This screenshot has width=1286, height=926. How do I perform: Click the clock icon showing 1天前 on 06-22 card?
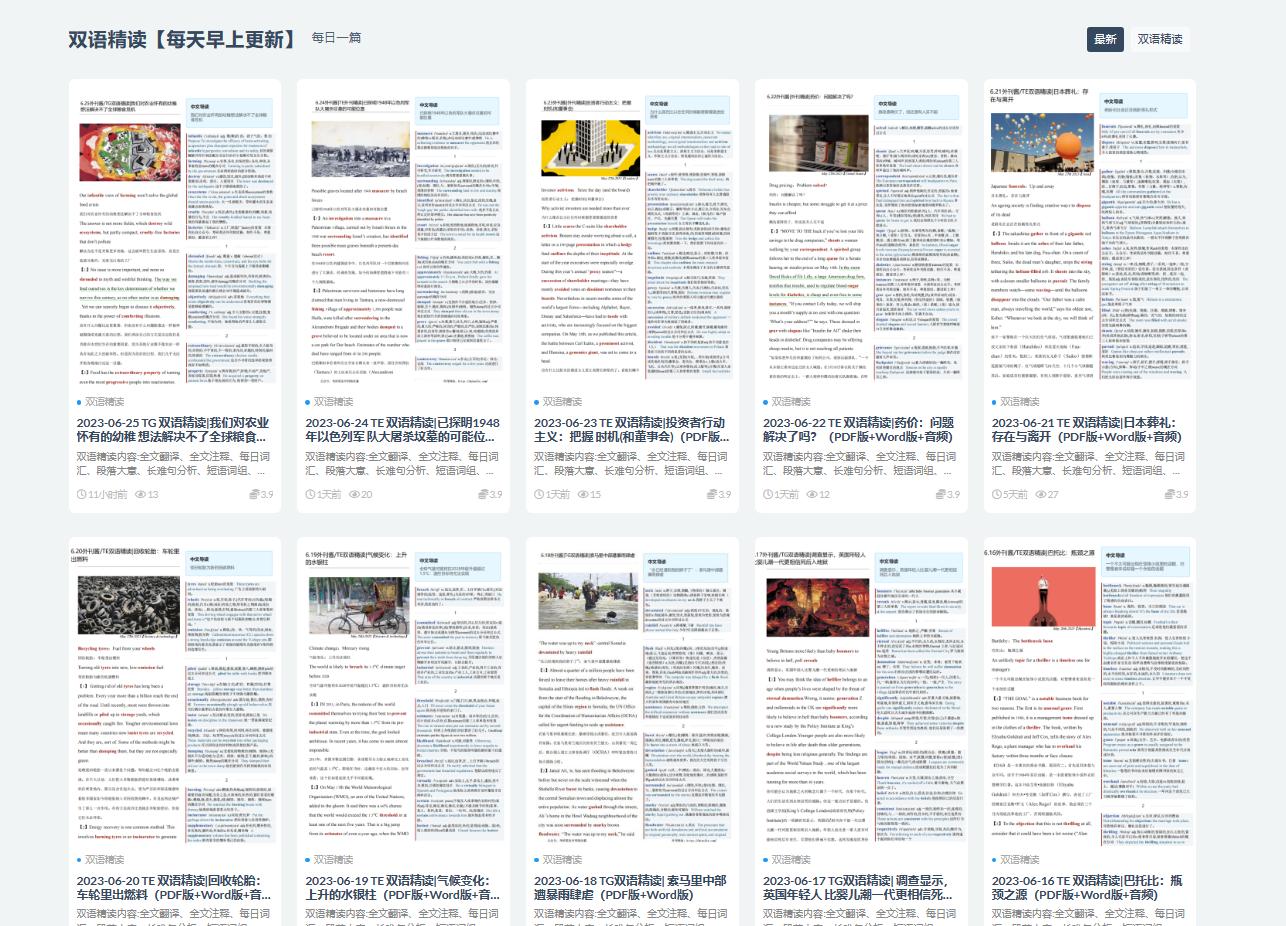coord(767,492)
